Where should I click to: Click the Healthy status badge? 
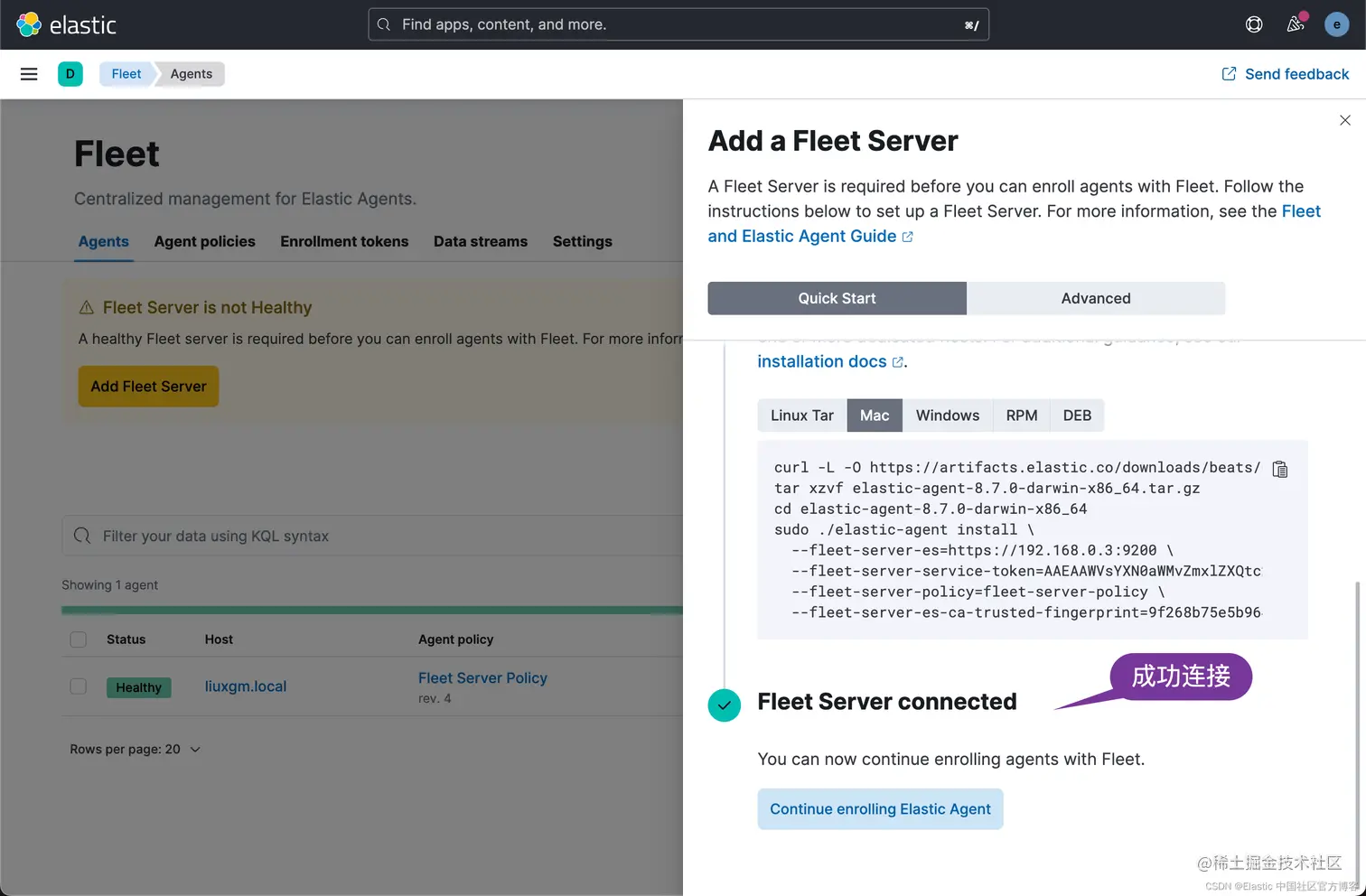coord(138,687)
